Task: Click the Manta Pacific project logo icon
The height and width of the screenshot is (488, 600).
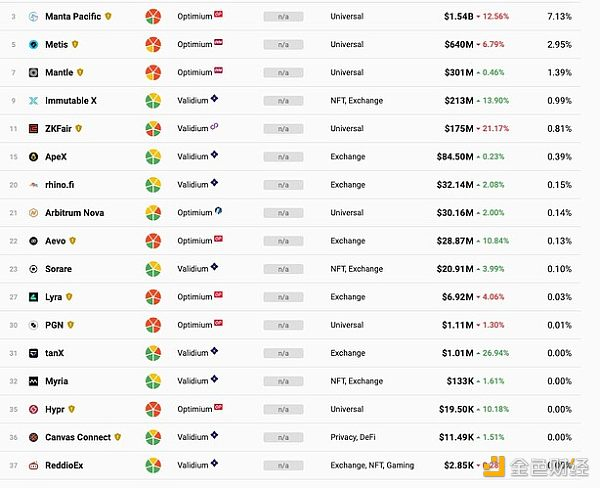Action: pos(35,17)
